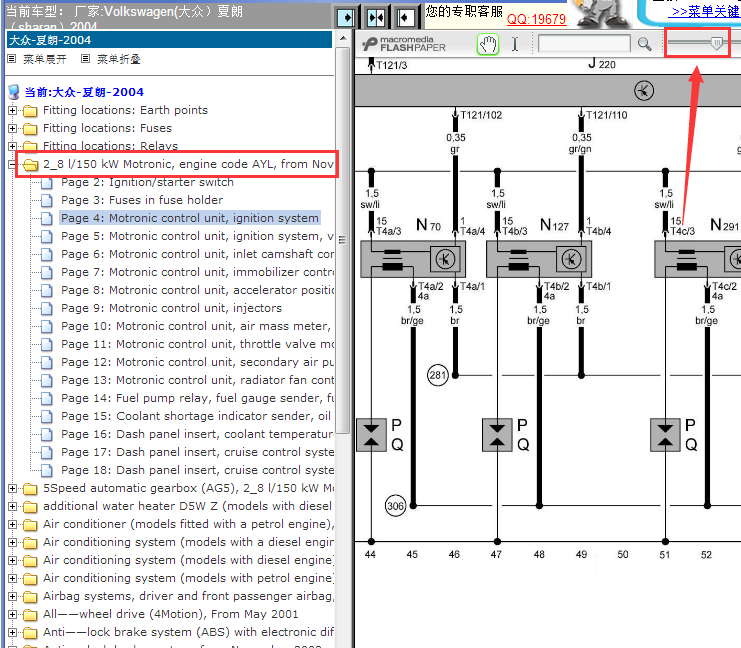Click the computer icon beside 当前:大众-夏朗-2004
This screenshot has width=741, height=648.
click(x=14, y=92)
